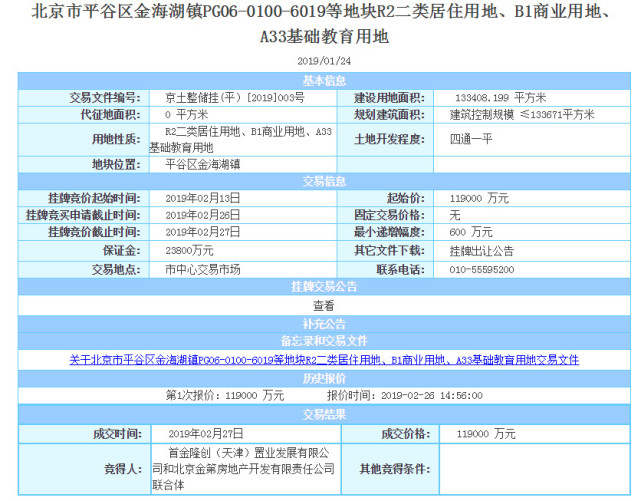Click the 成交时间 date value

coord(206,433)
